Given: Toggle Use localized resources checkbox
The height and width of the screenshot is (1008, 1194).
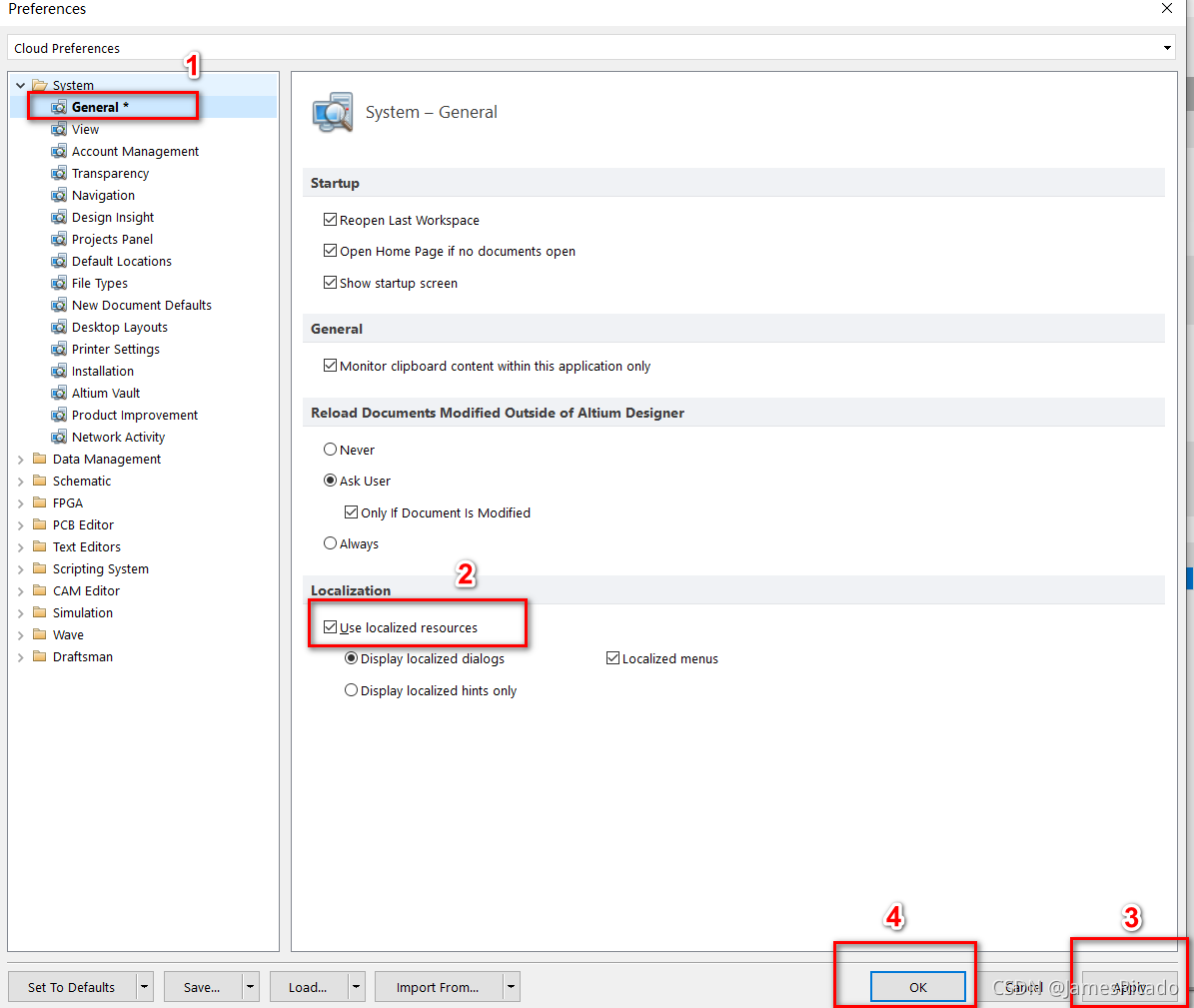Looking at the screenshot, I should pos(330,627).
